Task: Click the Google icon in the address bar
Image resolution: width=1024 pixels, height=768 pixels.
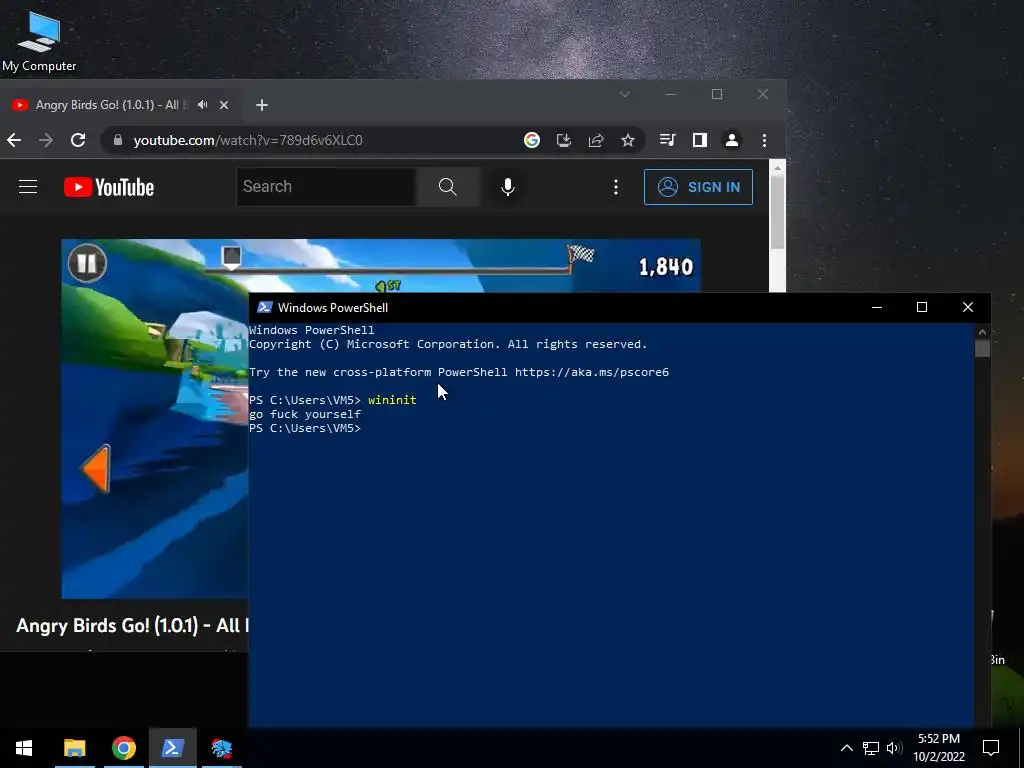Action: click(532, 140)
